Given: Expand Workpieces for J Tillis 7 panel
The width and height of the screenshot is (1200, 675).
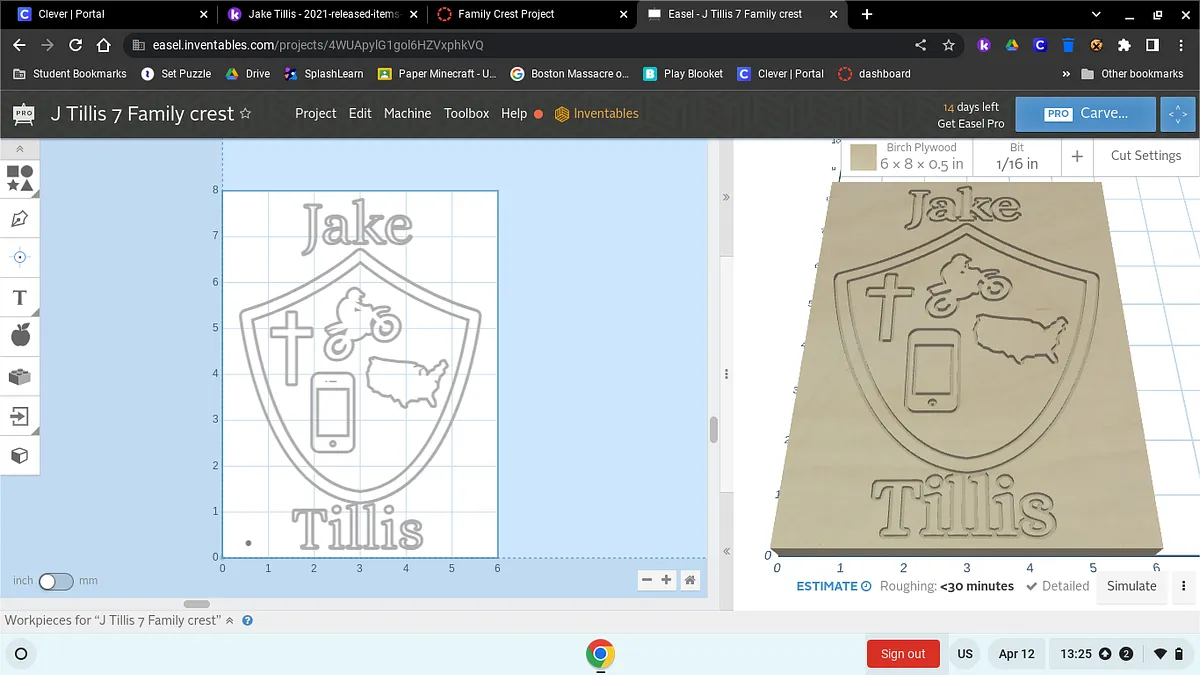Looking at the screenshot, I should 229,620.
